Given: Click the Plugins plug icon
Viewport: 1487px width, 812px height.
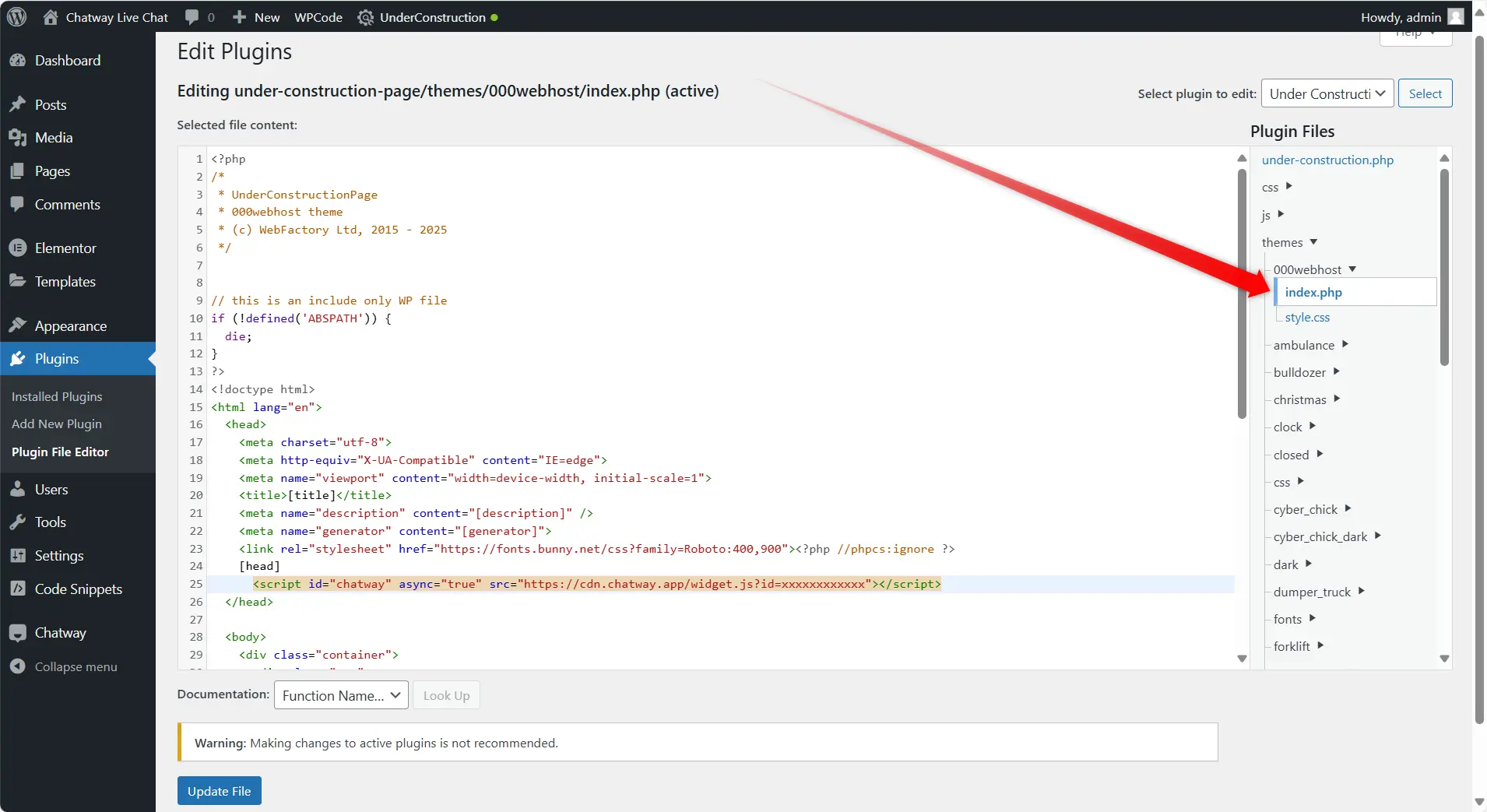Looking at the screenshot, I should [x=18, y=359].
